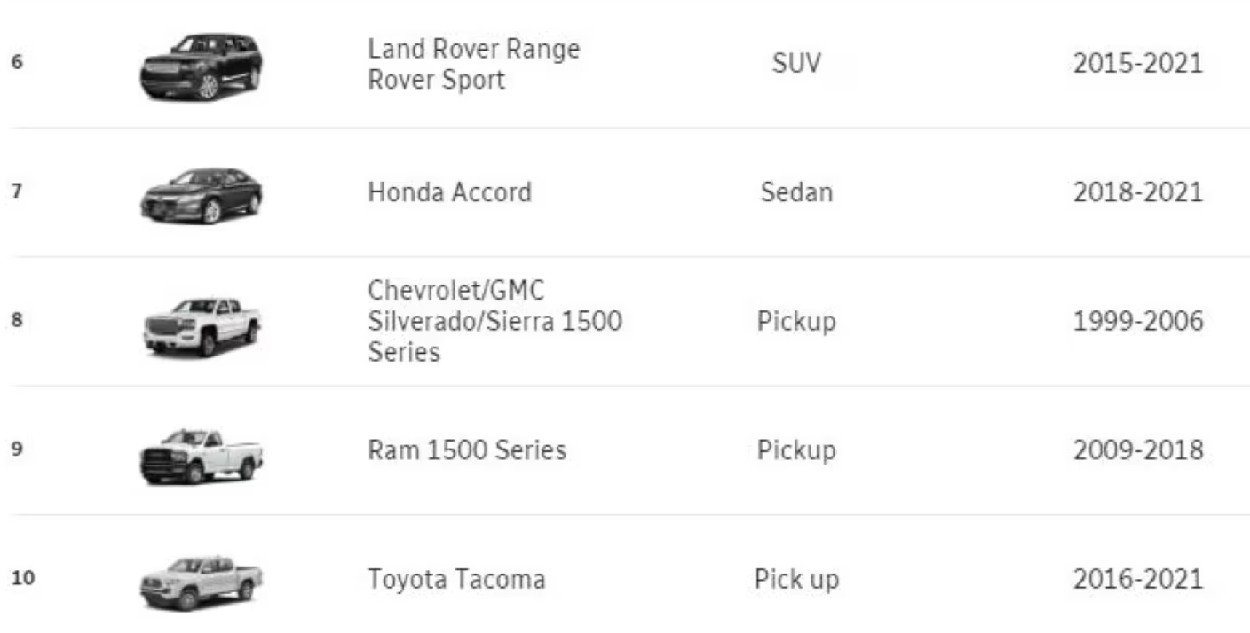This screenshot has width=1250, height=633.
Task: Click the Ram 1500 truck image
Action: tap(201, 455)
